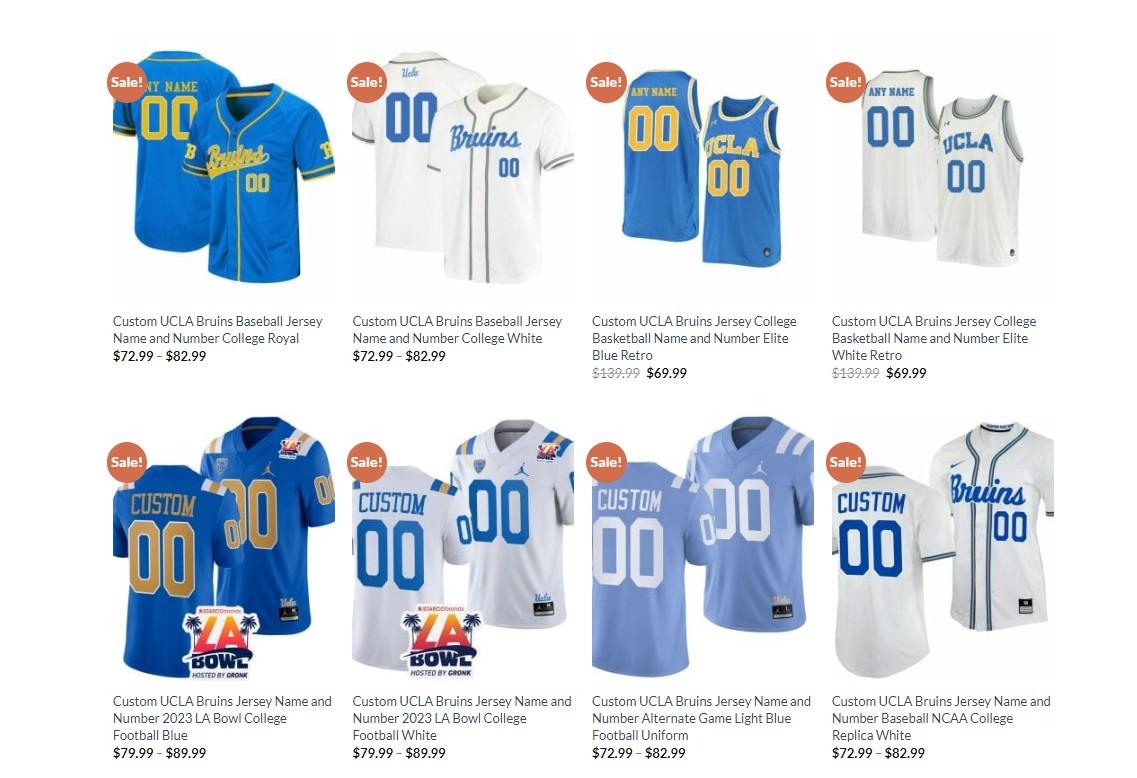Click Sale badge on LA Bowl Football White
The height and width of the screenshot is (778, 1137).
367,462
